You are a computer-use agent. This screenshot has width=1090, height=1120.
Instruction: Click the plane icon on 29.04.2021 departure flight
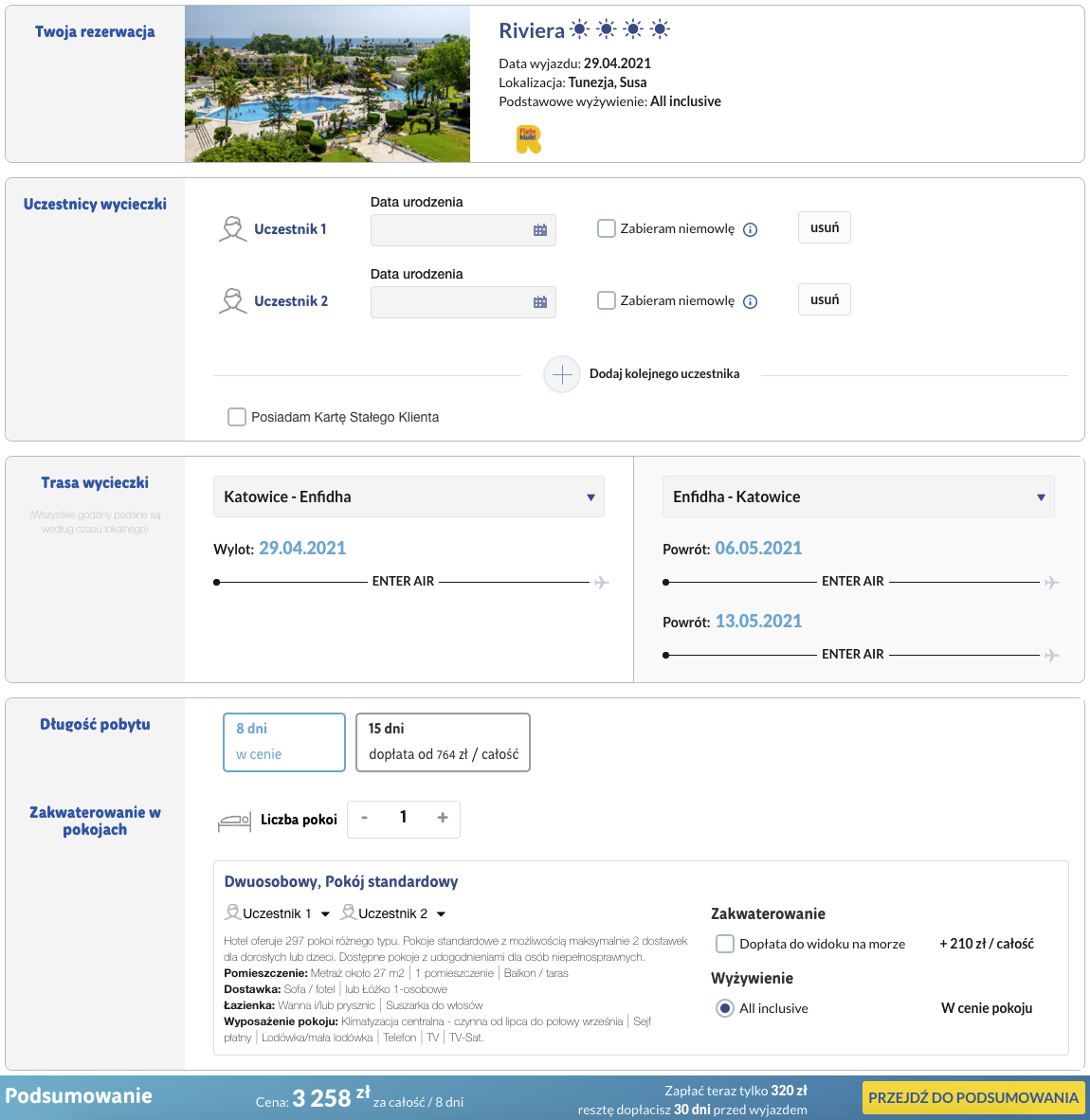coord(602,583)
